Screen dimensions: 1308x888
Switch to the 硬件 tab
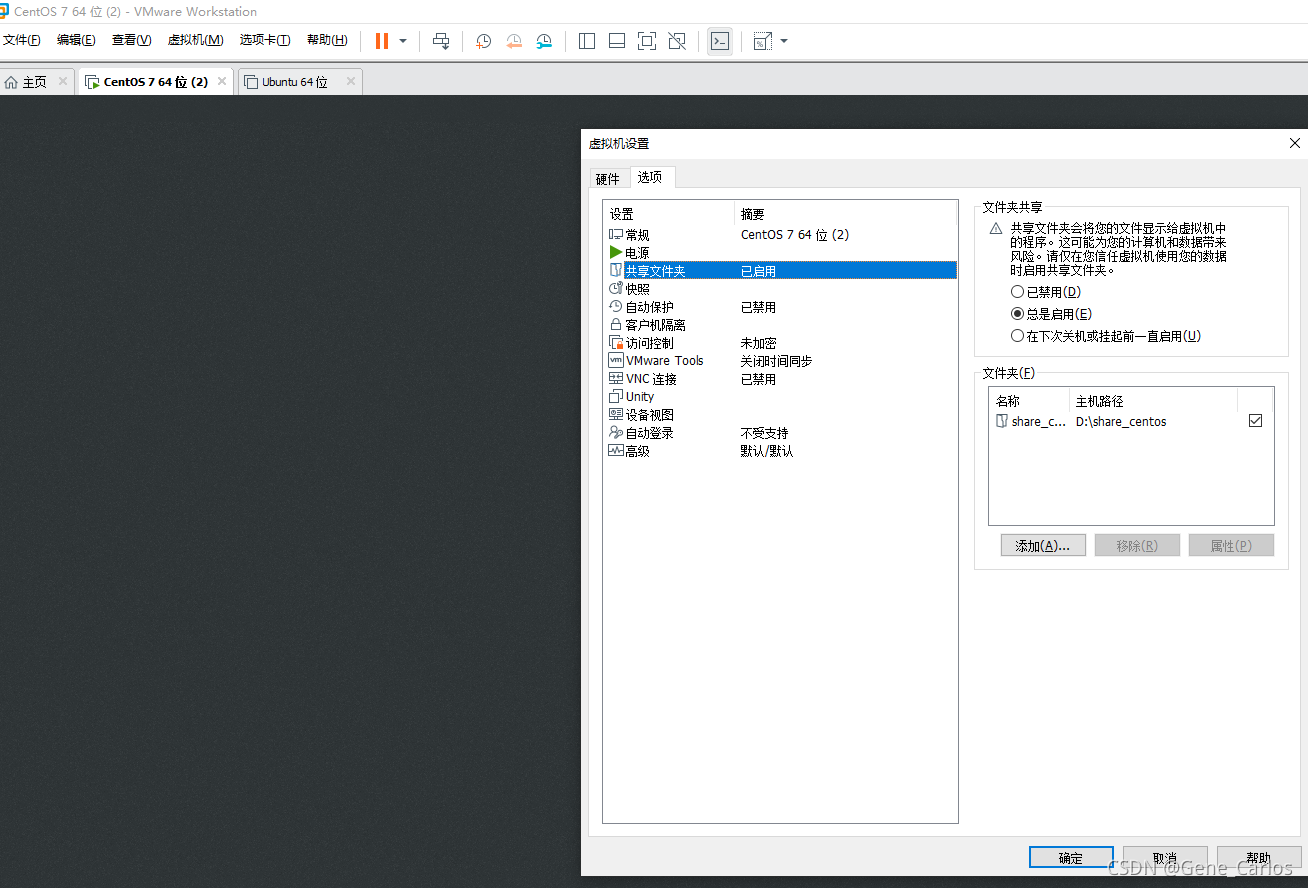pyautogui.click(x=608, y=179)
